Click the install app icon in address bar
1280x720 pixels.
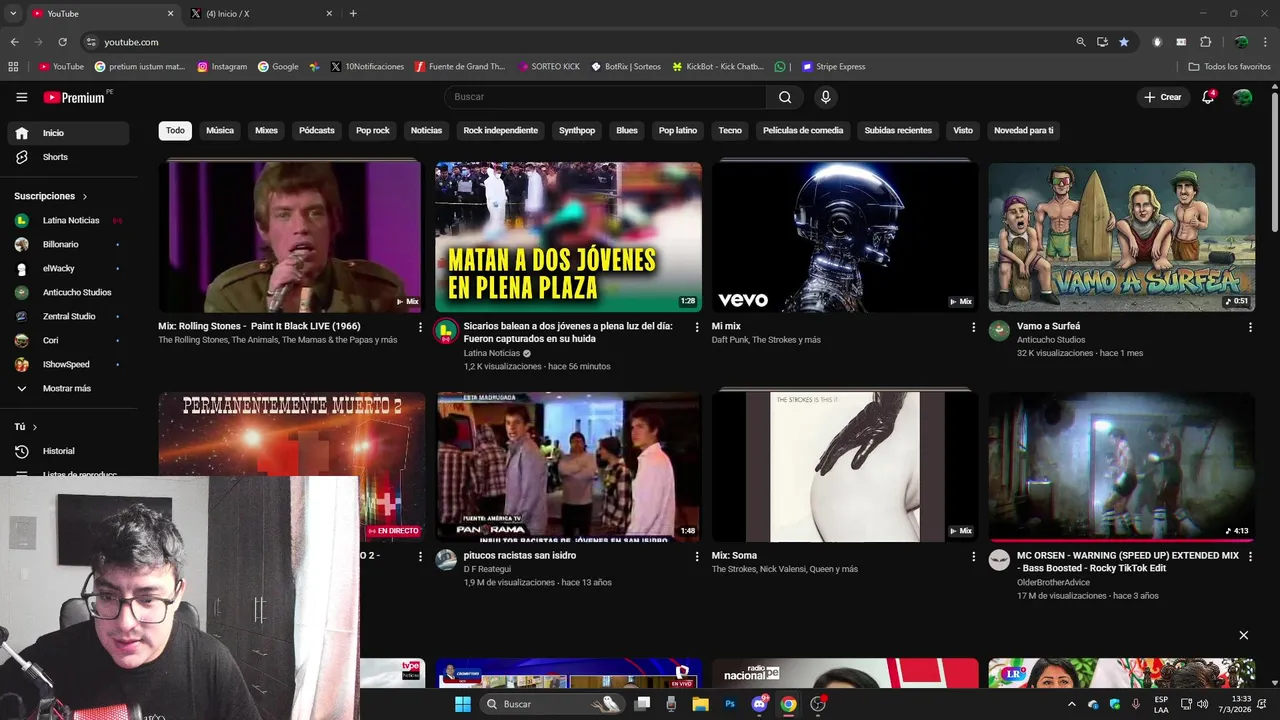point(1102,42)
